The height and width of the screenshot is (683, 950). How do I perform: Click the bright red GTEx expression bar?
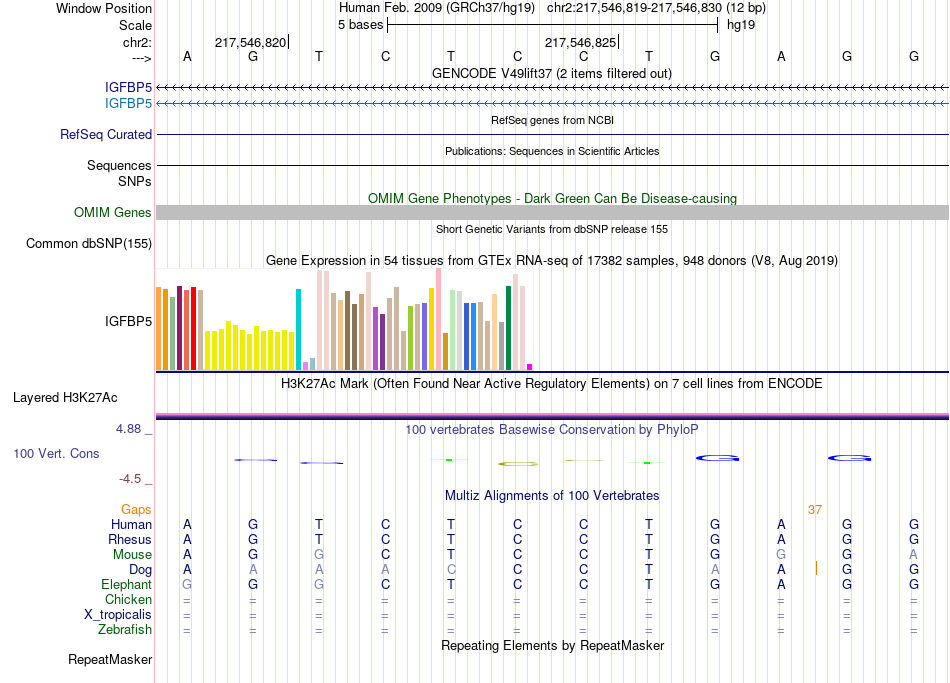(x=193, y=328)
